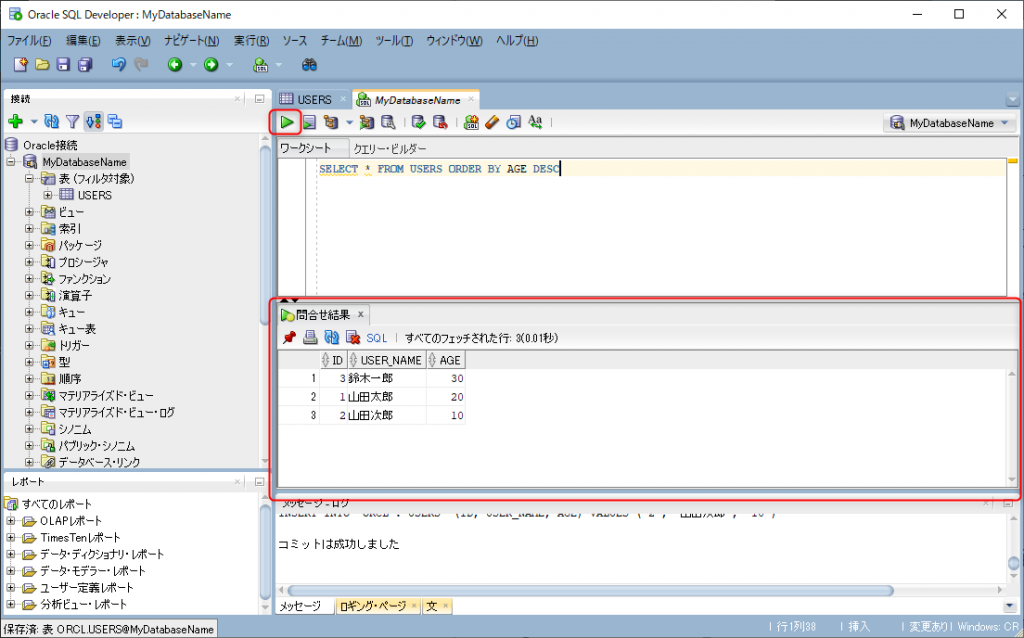Apply filter in the connections panel
Image resolution: width=1024 pixels, height=638 pixels.
[x=72, y=121]
